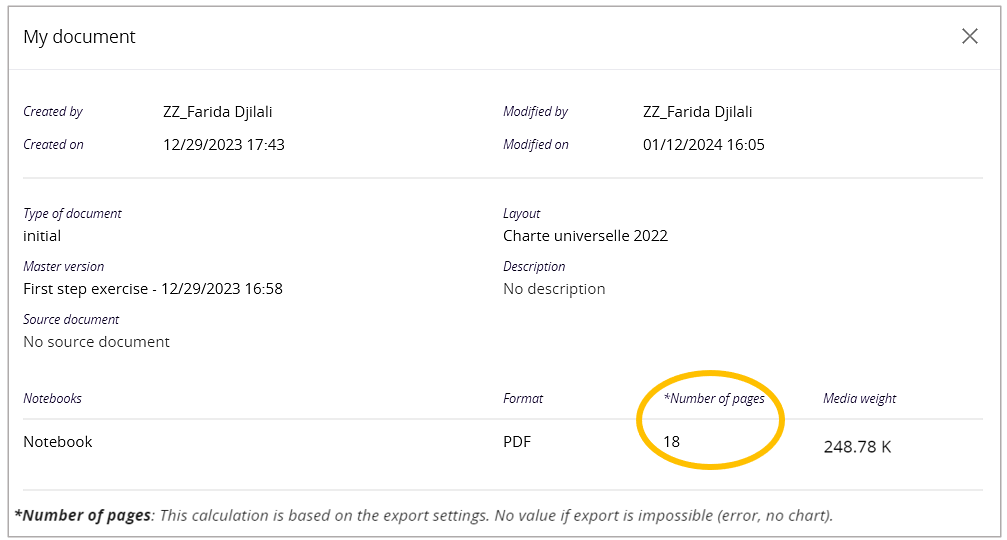This screenshot has width=1007, height=540.
Task: Click the page count value 18
Action: [x=672, y=442]
